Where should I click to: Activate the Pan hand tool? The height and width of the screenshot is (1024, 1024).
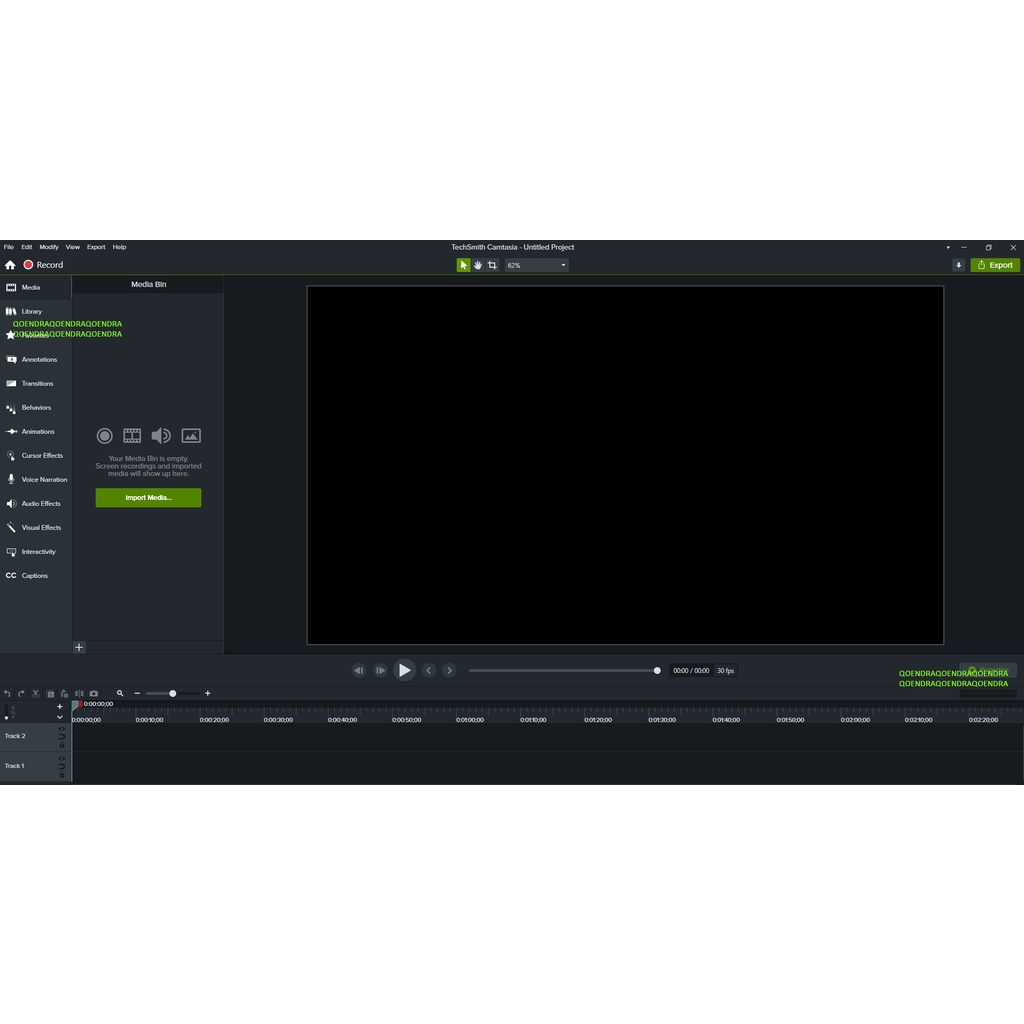[478, 265]
